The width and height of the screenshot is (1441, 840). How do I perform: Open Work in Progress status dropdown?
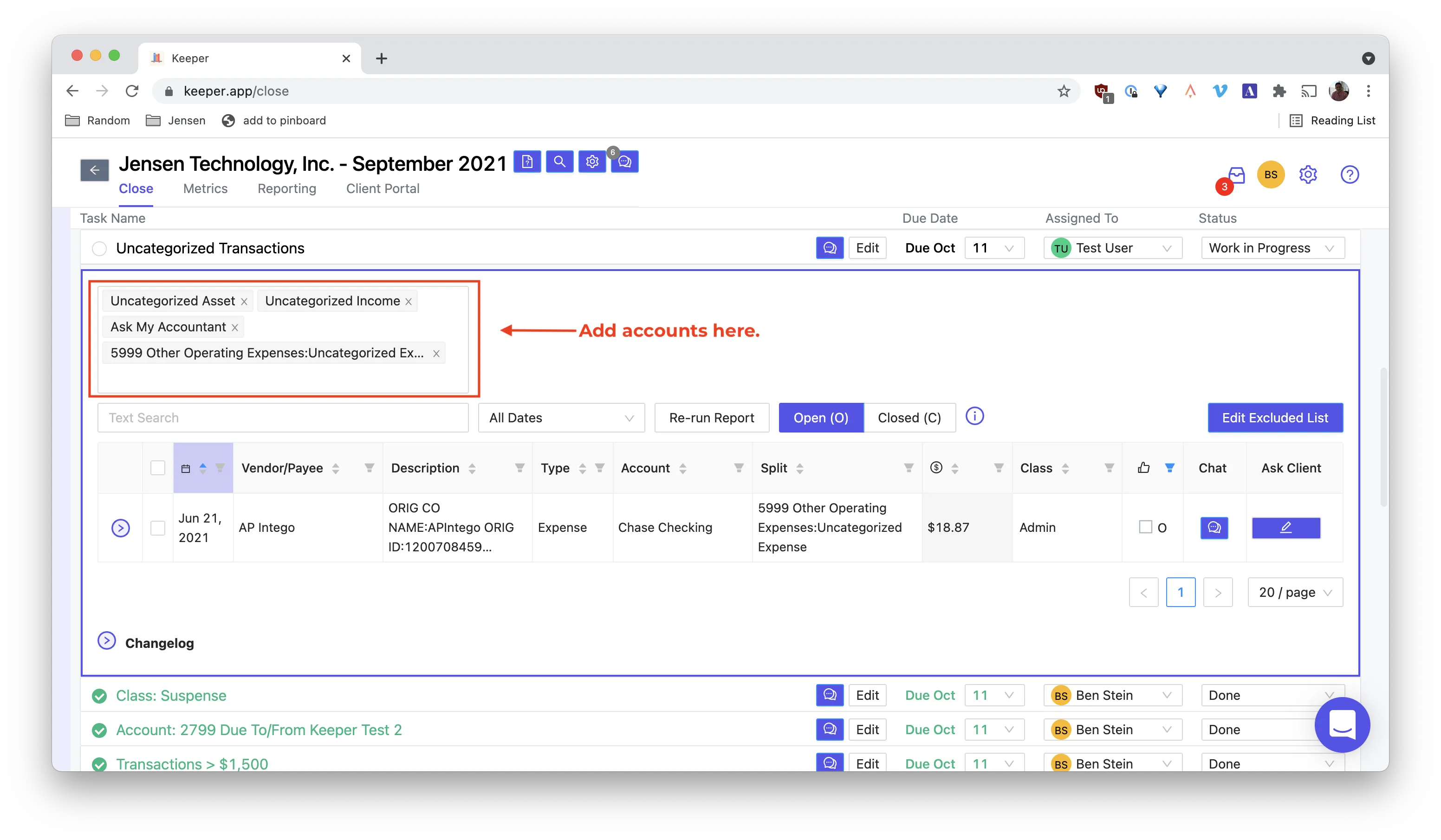pyautogui.click(x=1272, y=248)
